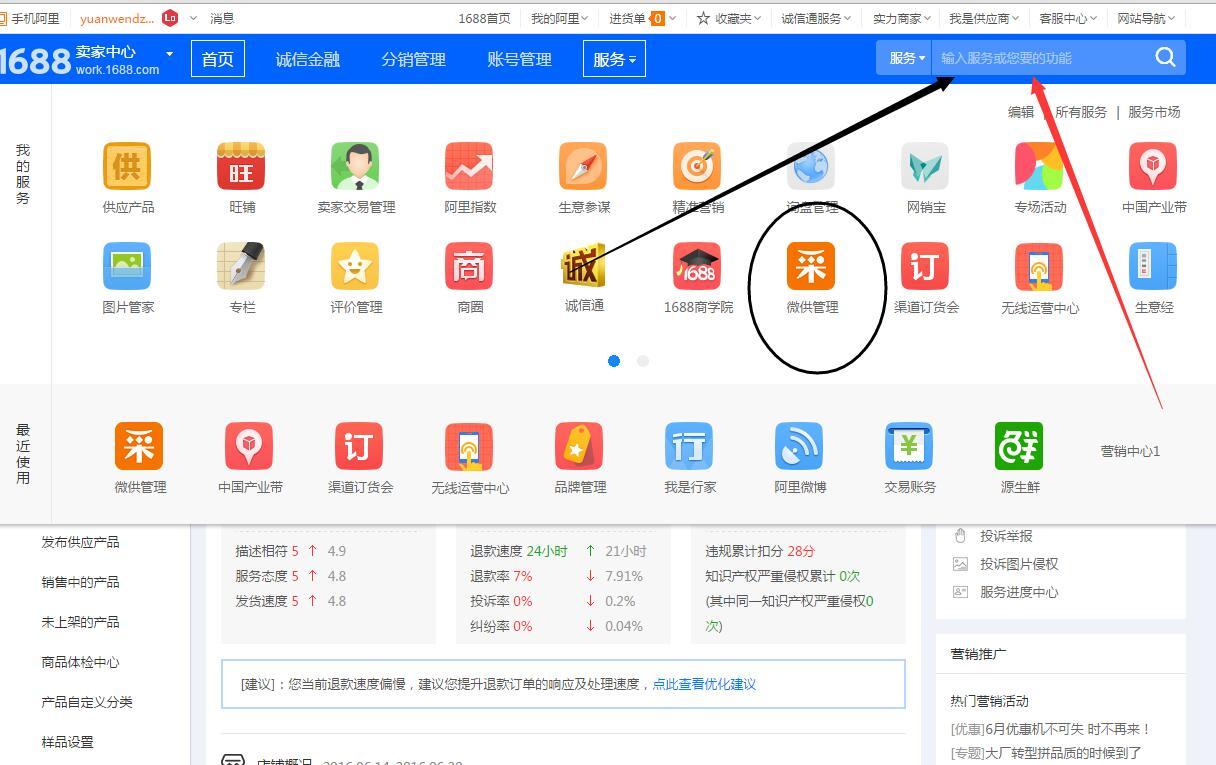Open the 供应产品 service icon

click(x=127, y=166)
